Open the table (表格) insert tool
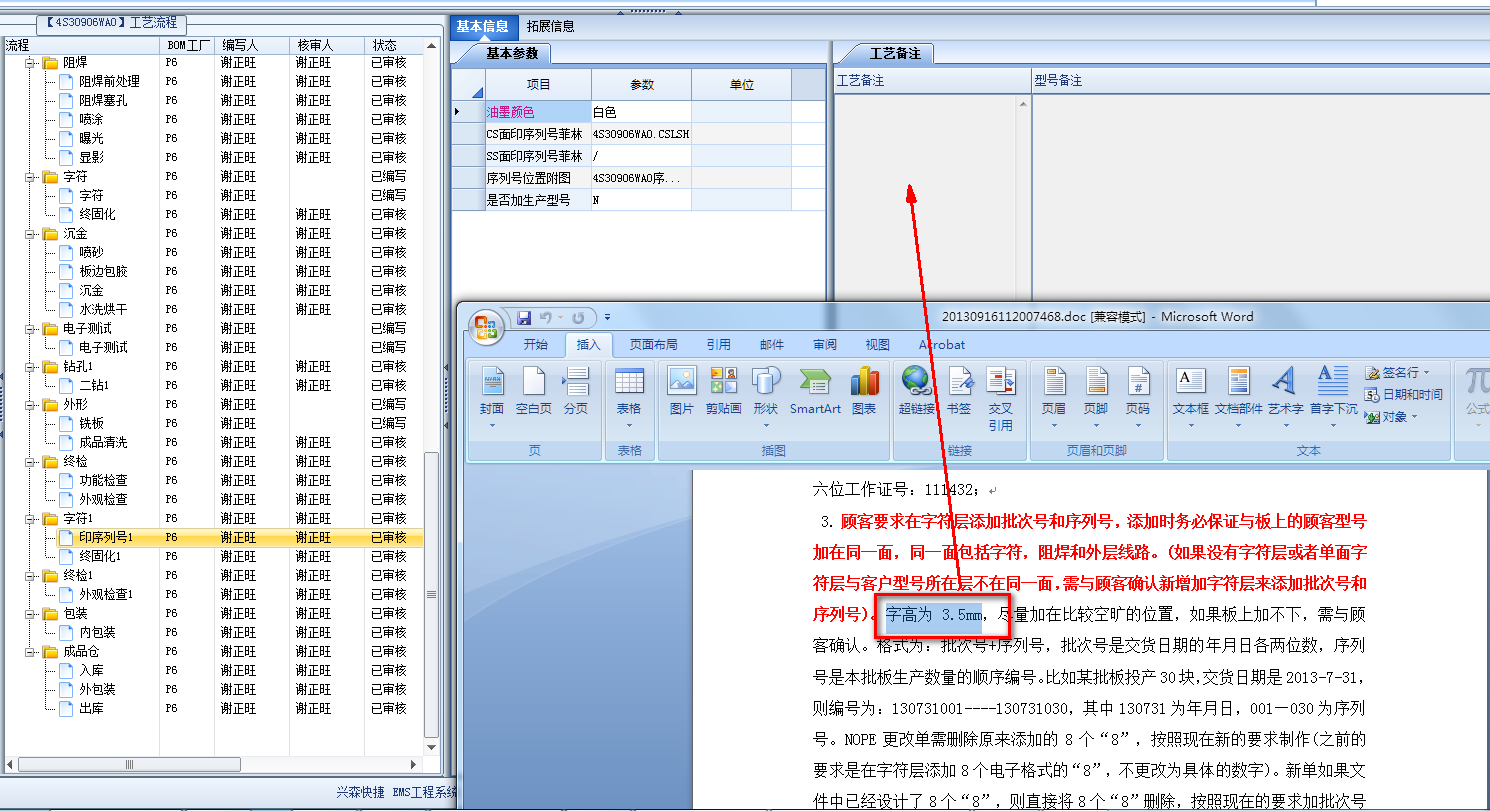The height and width of the screenshot is (811, 1490). click(x=629, y=397)
